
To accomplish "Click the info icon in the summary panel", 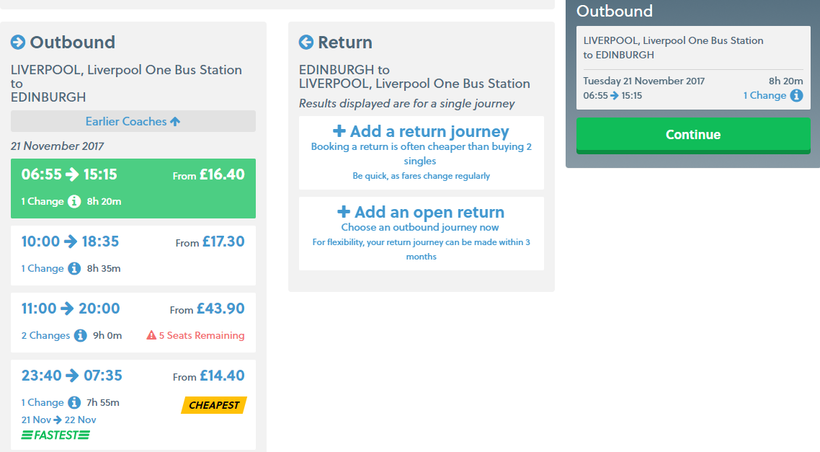I will (796, 96).
